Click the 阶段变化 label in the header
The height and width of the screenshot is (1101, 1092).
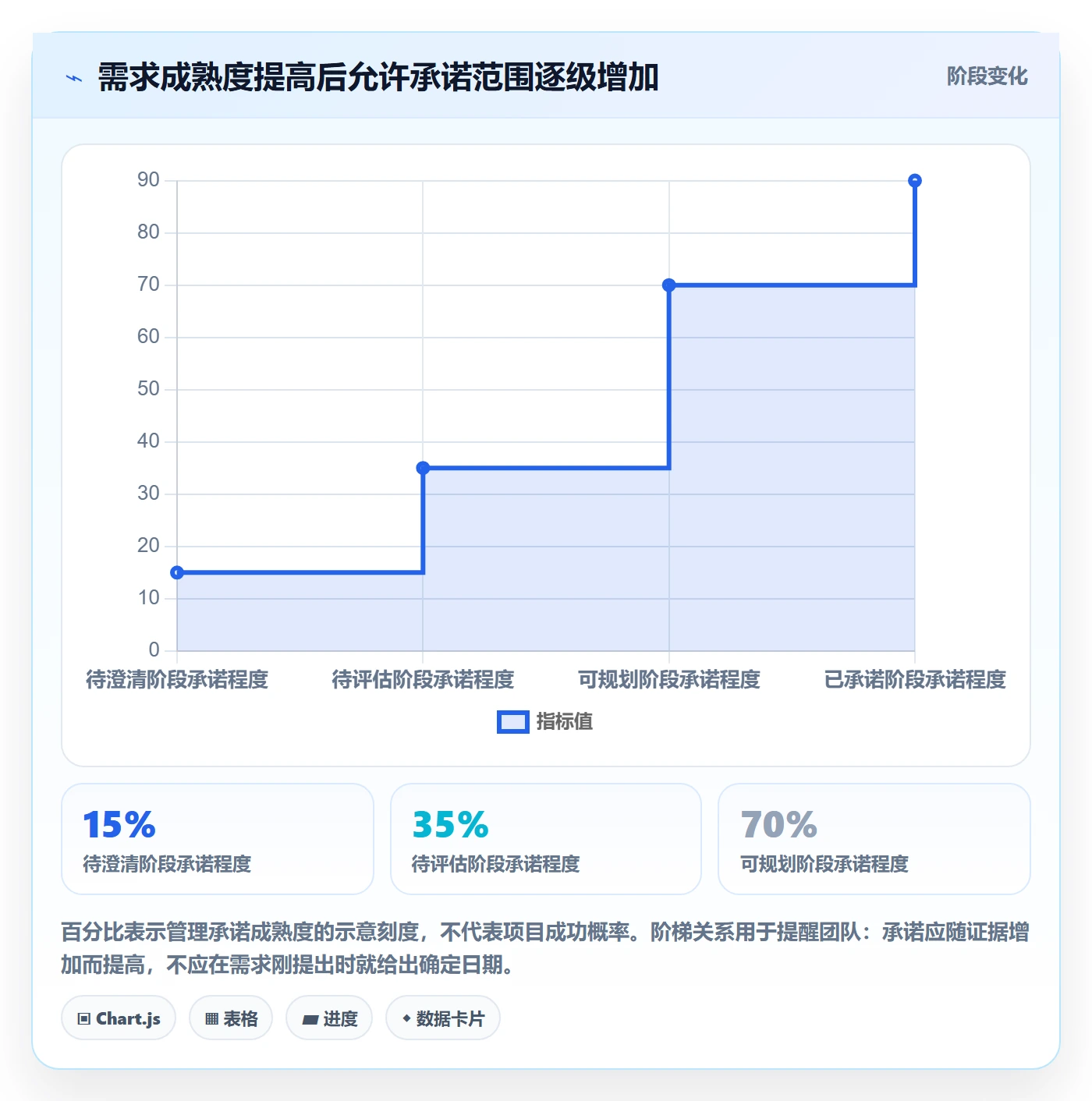click(987, 76)
